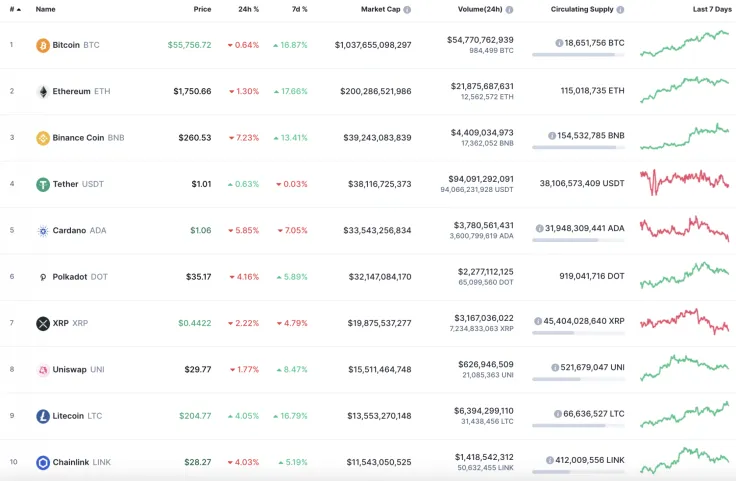Click info icon beside ADA circulating supply
The image size is (736, 481).
click(540, 229)
